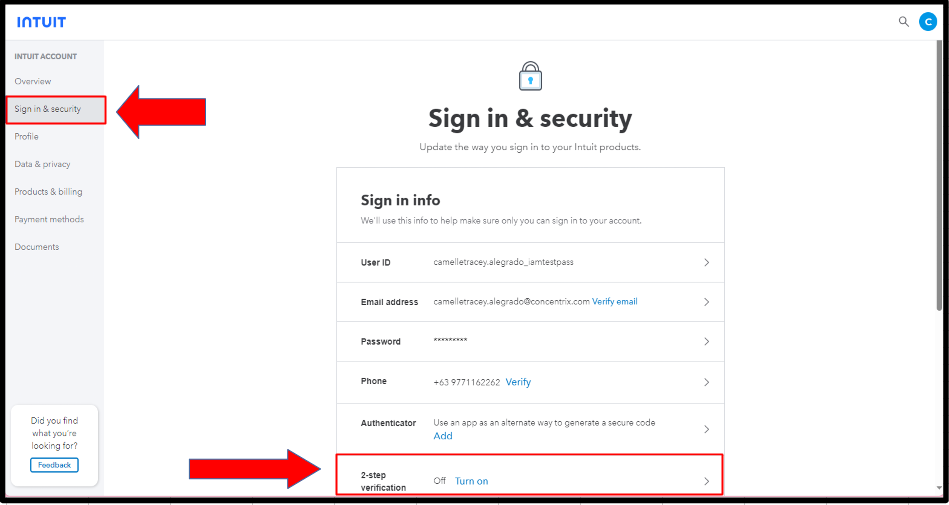Viewport: 949px width, 505px height.
Task: Expand the Authenticator row chevron
Action: point(706,429)
